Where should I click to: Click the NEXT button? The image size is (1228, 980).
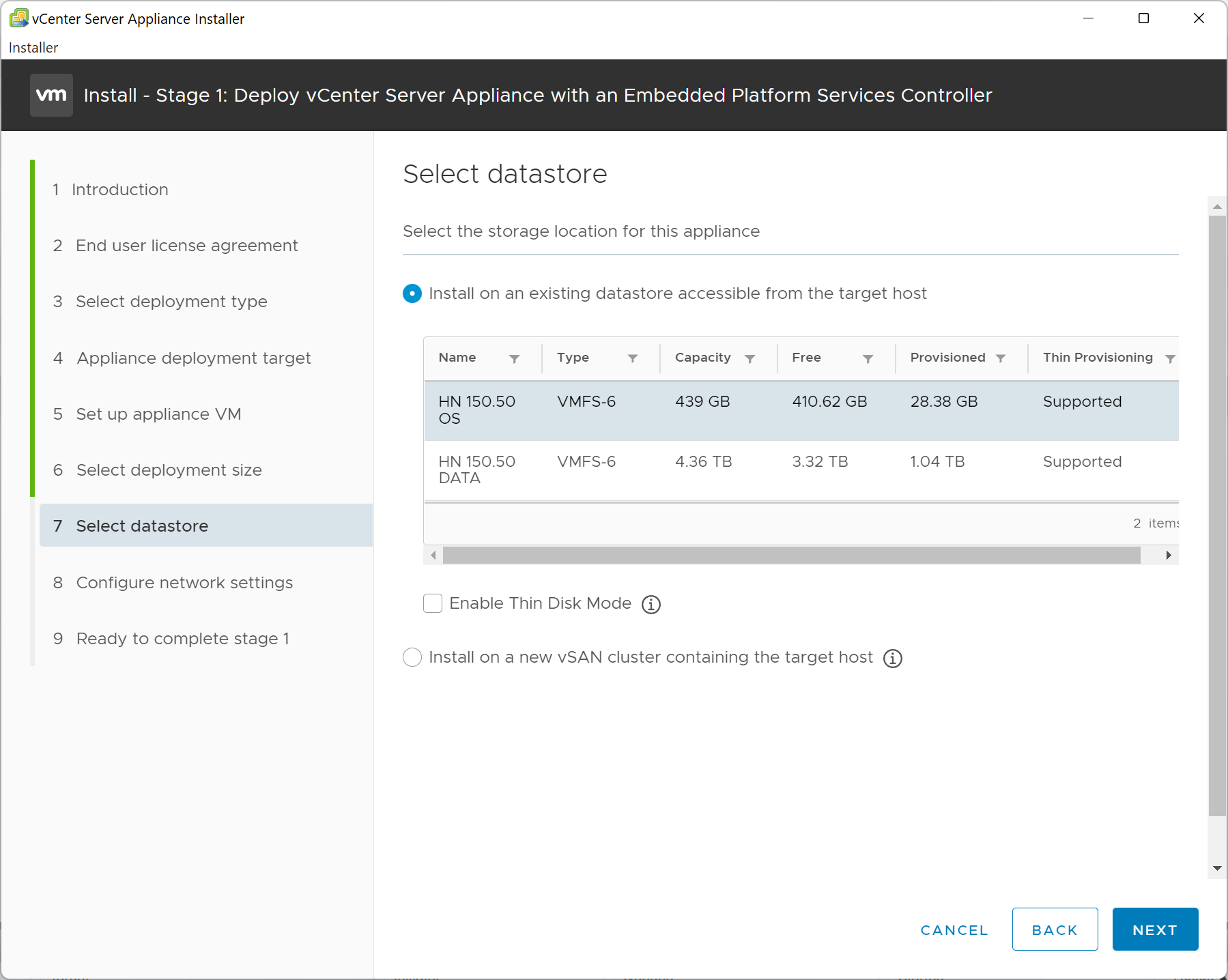[1155, 929]
